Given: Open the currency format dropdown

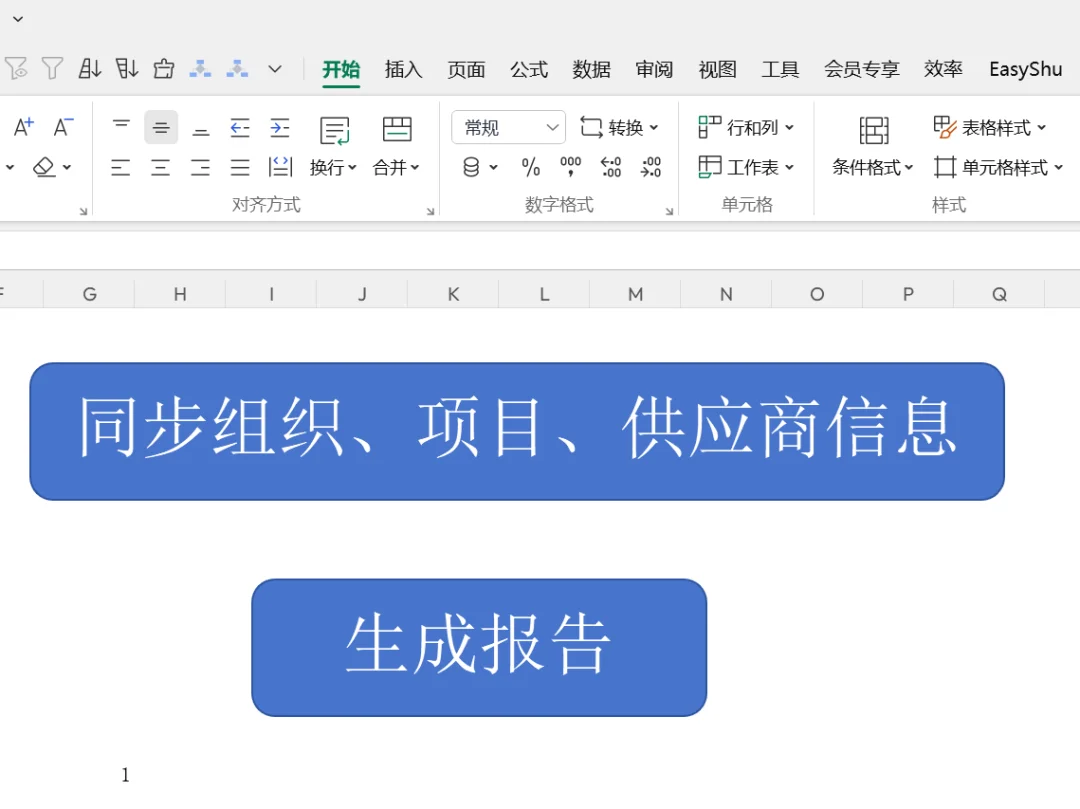Looking at the screenshot, I should pos(479,167).
